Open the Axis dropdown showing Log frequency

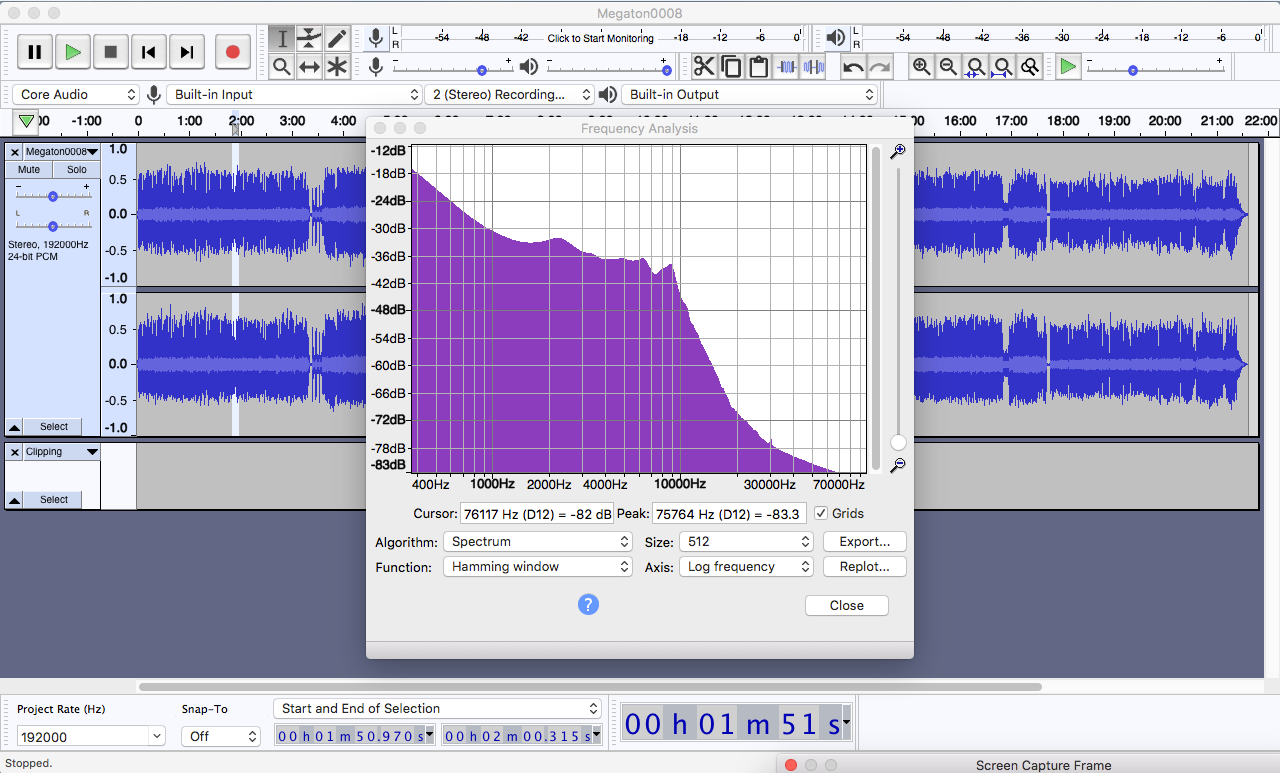[746, 566]
